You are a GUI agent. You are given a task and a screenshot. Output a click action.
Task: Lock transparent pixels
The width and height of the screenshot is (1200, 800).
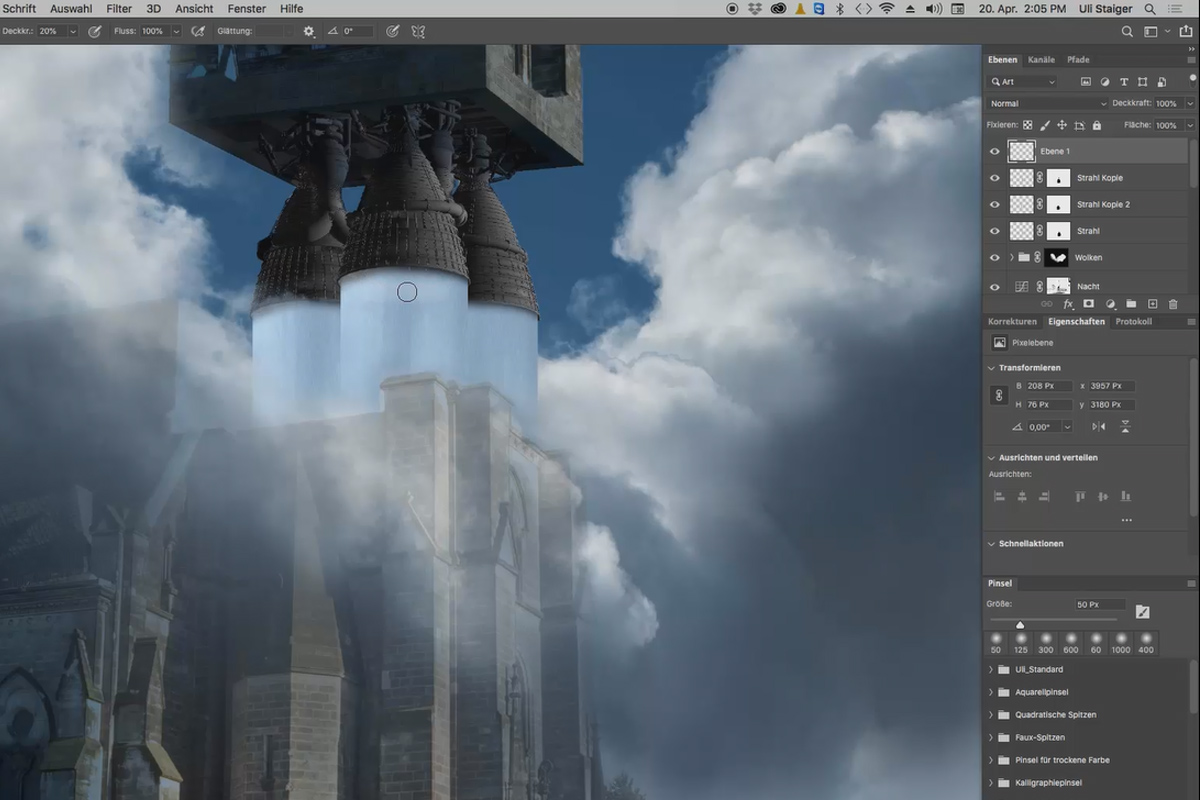point(1027,125)
